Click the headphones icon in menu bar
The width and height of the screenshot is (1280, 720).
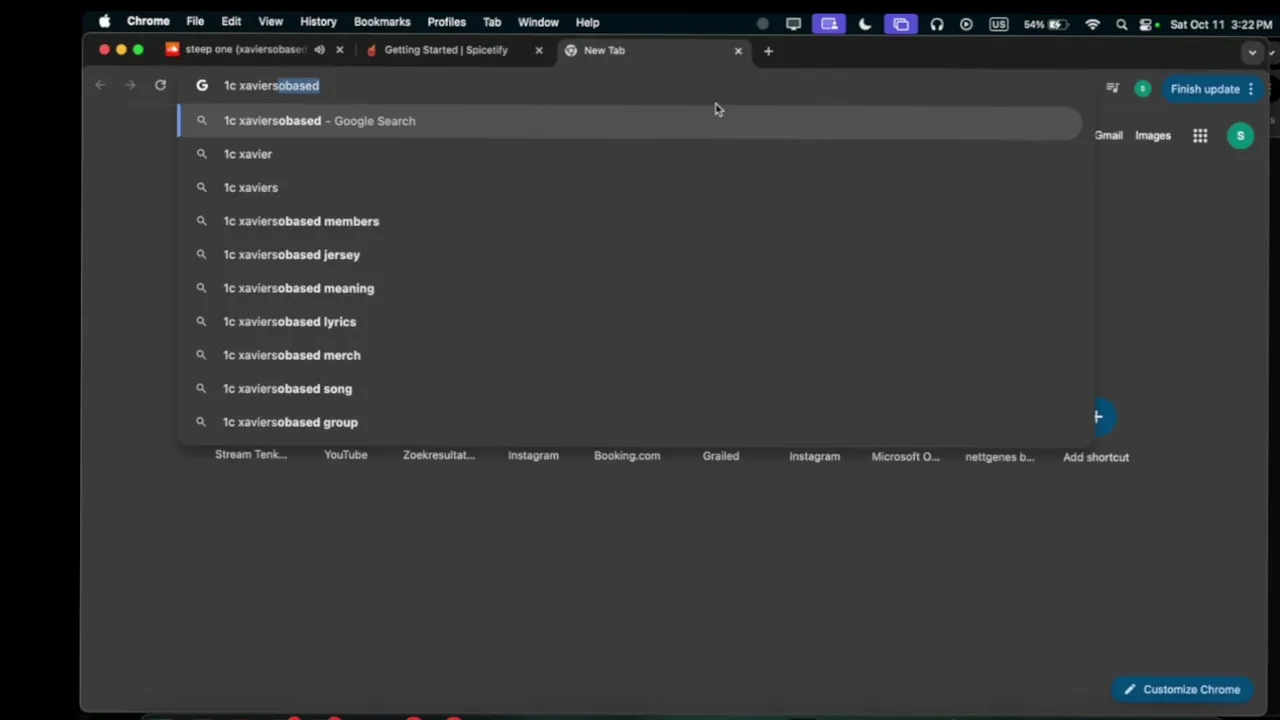(x=937, y=24)
